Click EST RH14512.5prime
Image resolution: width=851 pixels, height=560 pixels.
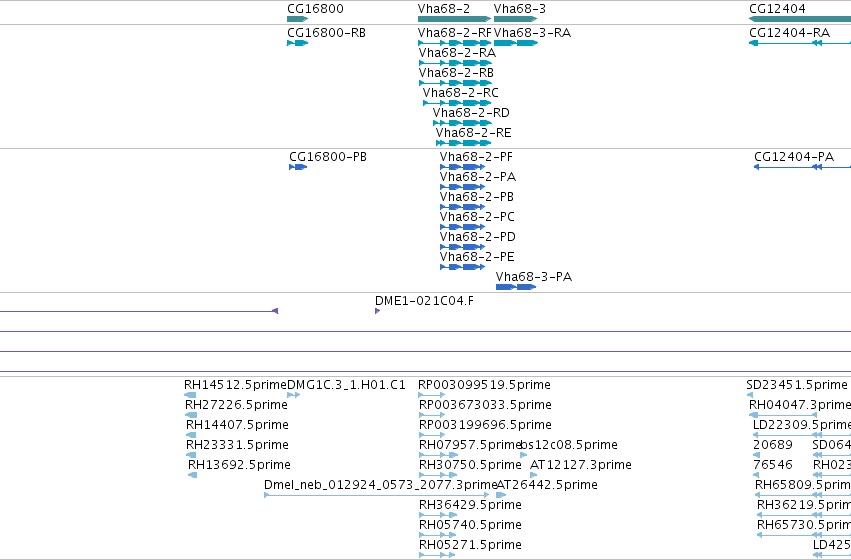point(235,385)
